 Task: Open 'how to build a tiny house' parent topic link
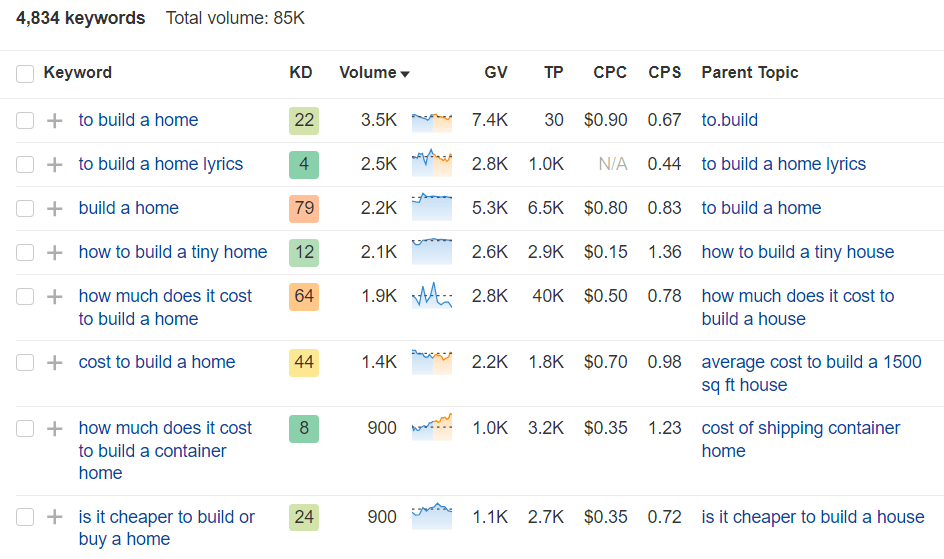[x=797, y=252]
